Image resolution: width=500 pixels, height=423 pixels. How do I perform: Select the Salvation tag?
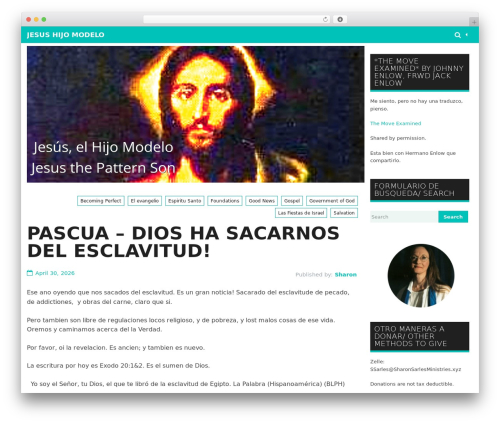pyautogui.click(x=344, y=213)
